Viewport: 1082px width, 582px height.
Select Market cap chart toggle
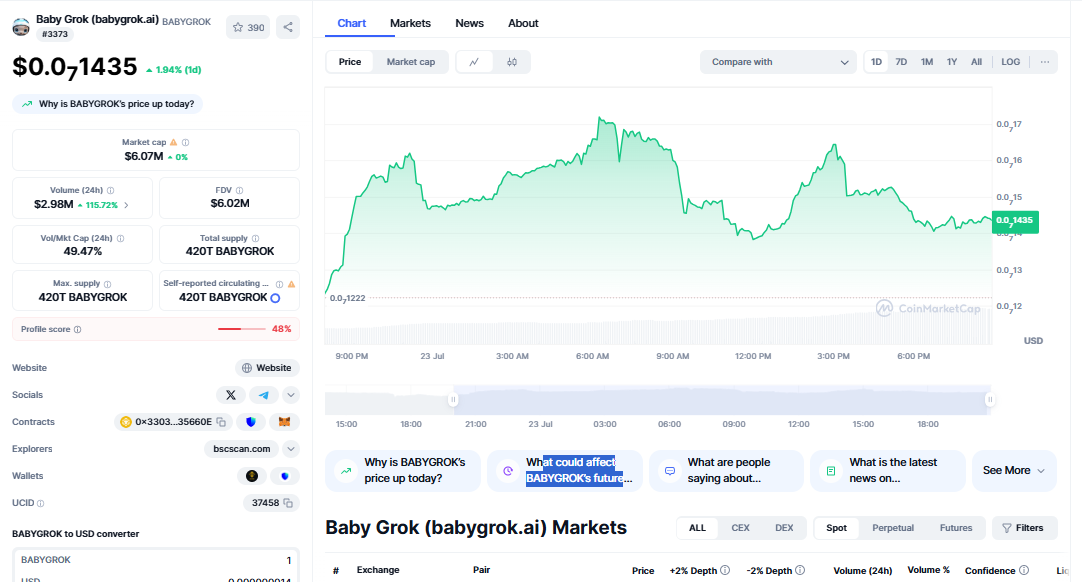tap(411, 62)
